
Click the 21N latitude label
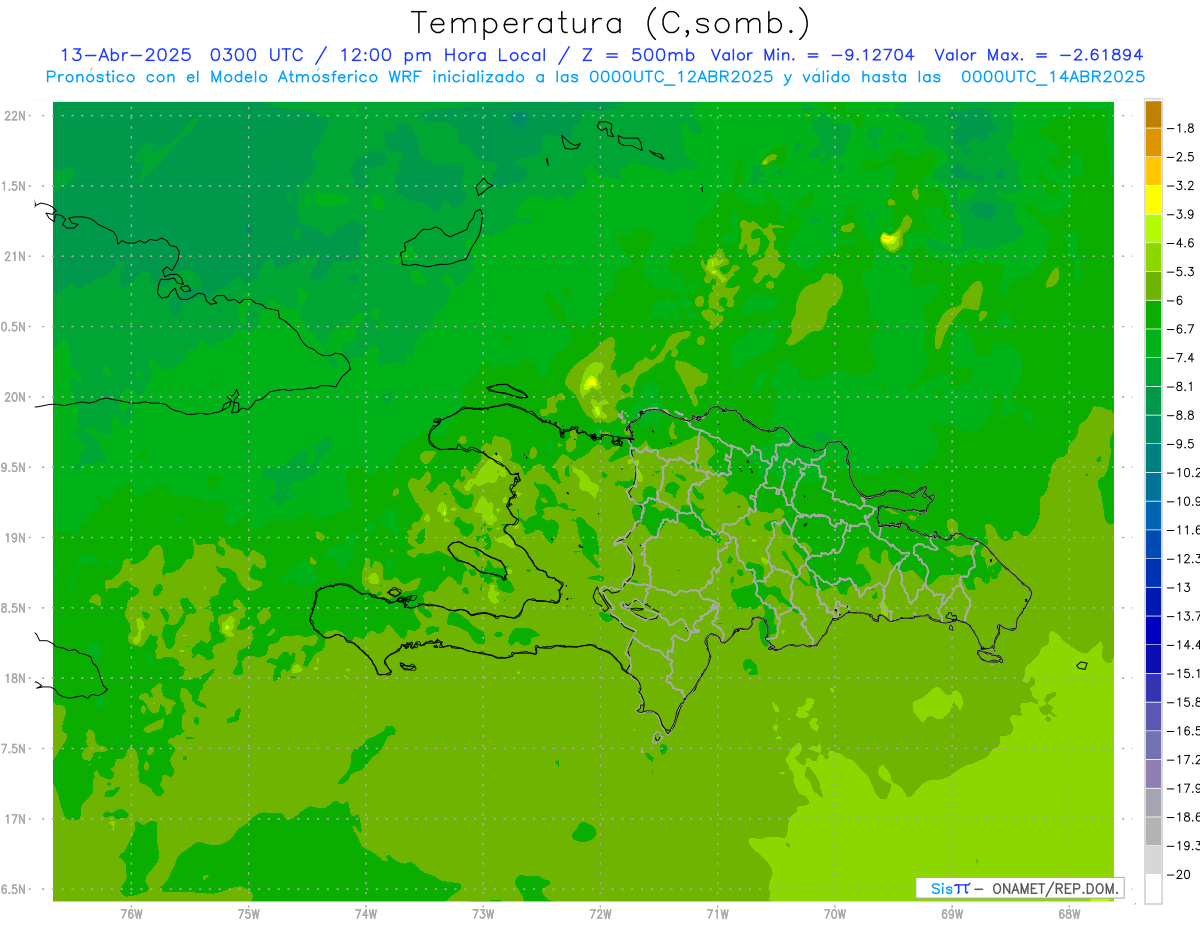coord(17,257)
